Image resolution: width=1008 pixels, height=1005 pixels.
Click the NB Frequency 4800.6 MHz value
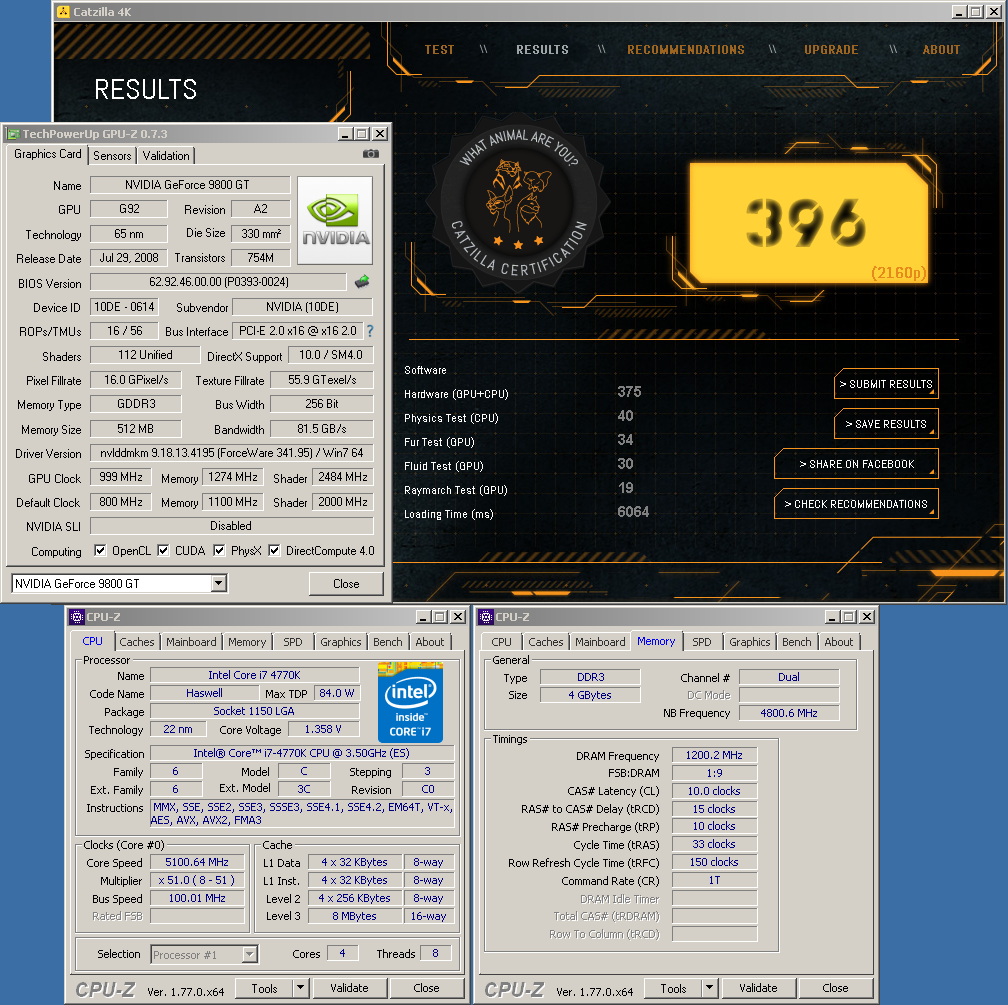click(x=789, y=712)
